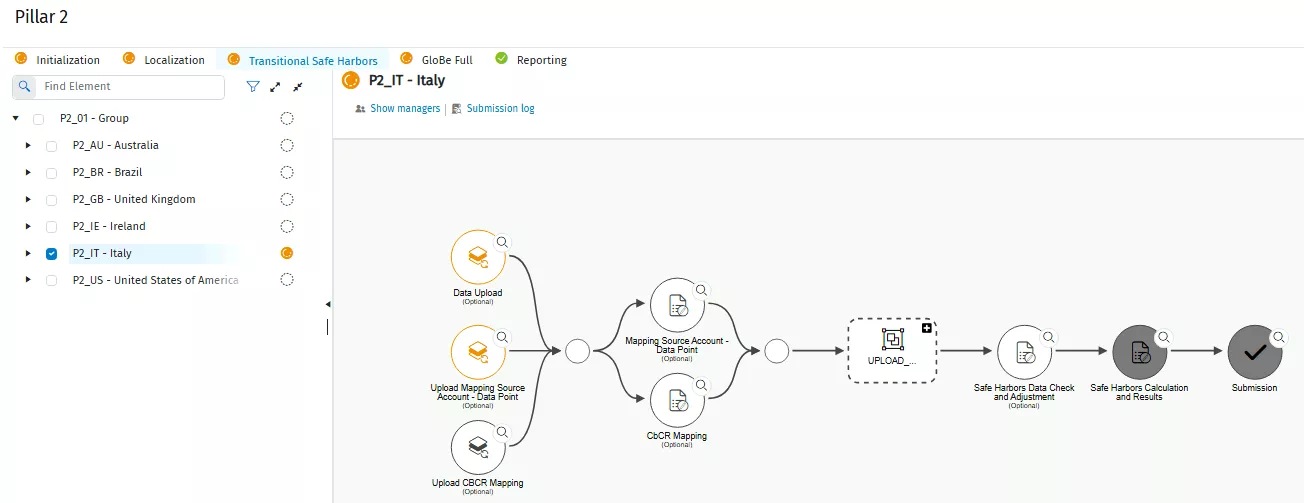Click the Data Upload workflow node
Screen dimensions: 1304x503
478,257
